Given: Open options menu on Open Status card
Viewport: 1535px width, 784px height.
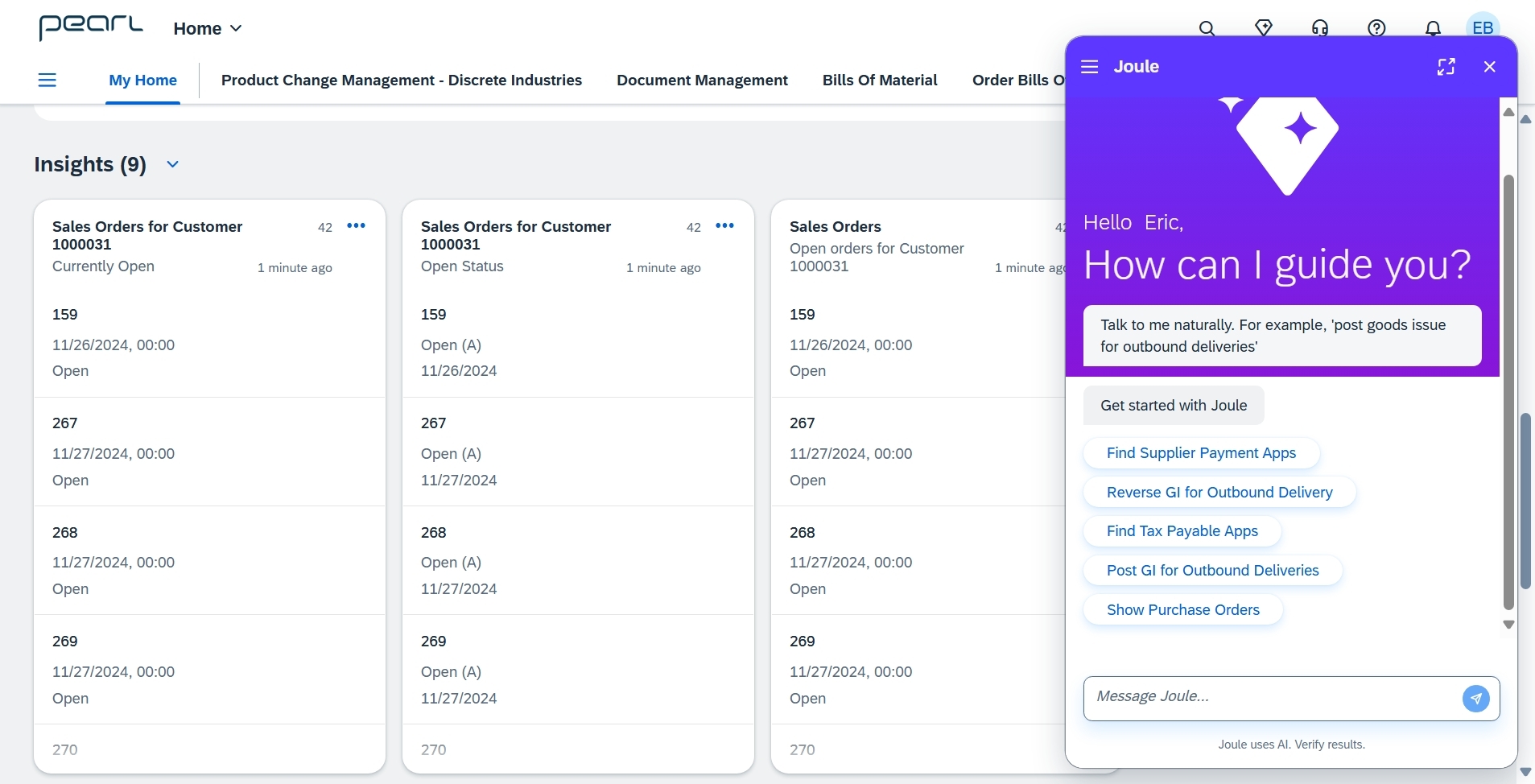Looking at the screenshot, I should pos(724,226).
